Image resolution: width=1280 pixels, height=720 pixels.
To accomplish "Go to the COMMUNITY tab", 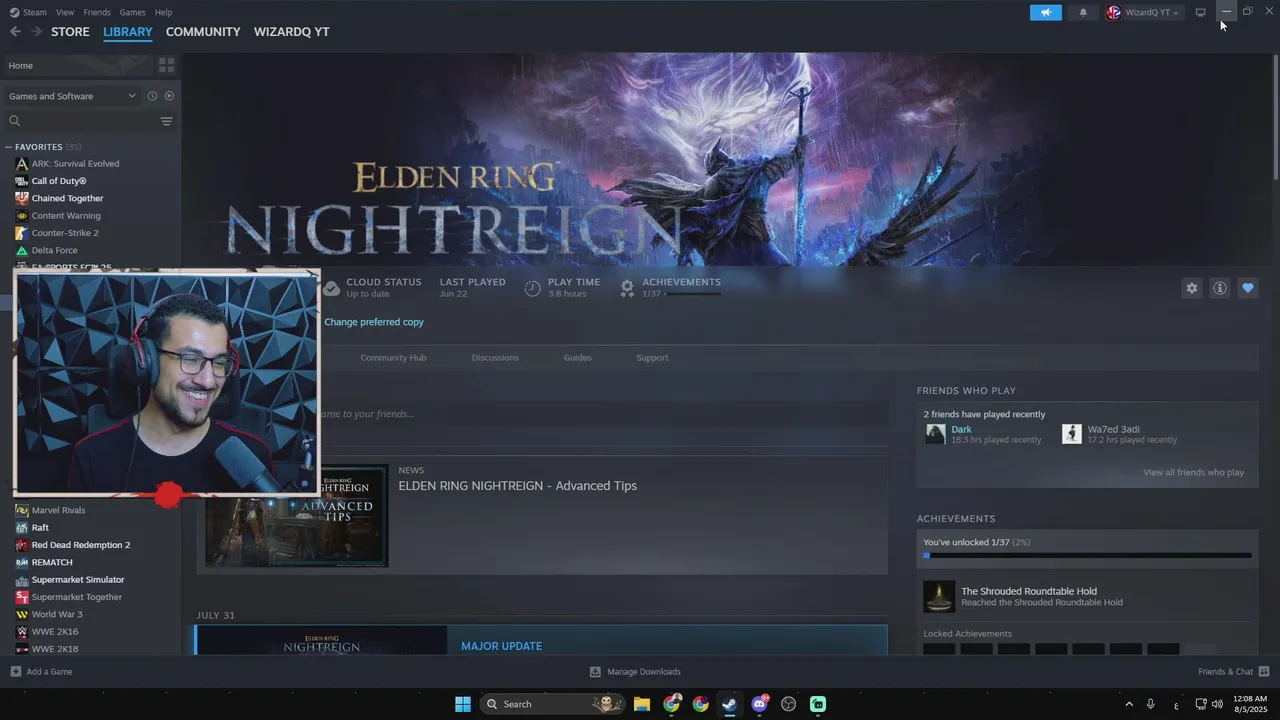I will 203,32.
